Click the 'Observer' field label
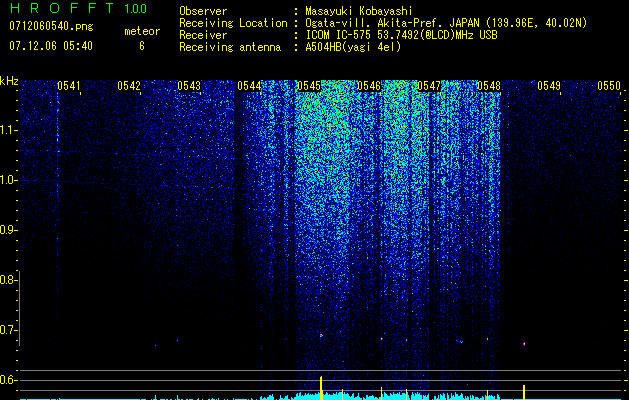 pyautogui.click(x=203, y=11)
